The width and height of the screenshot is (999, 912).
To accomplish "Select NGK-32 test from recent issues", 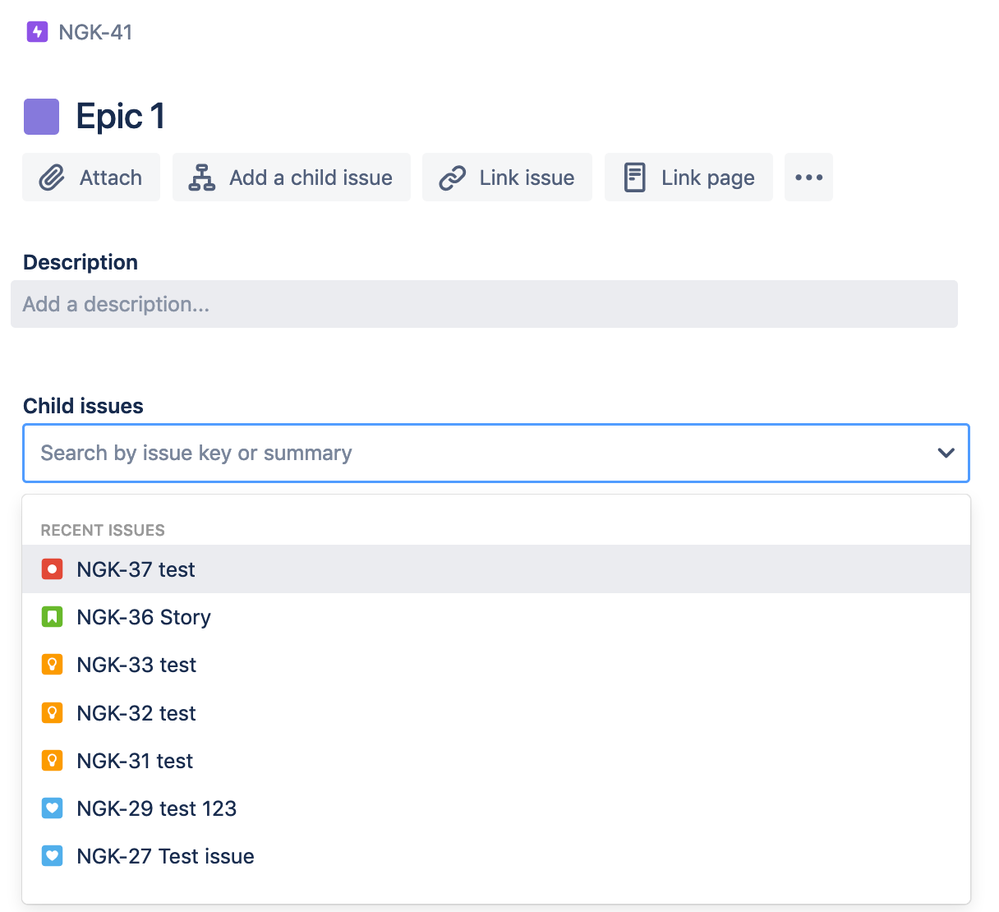I will [x=496, y=713].
